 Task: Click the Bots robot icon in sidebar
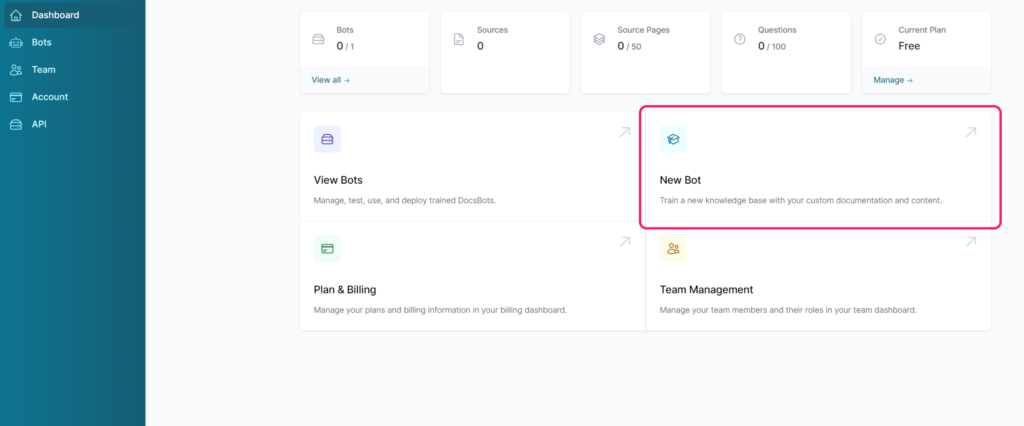click(16, 42)
